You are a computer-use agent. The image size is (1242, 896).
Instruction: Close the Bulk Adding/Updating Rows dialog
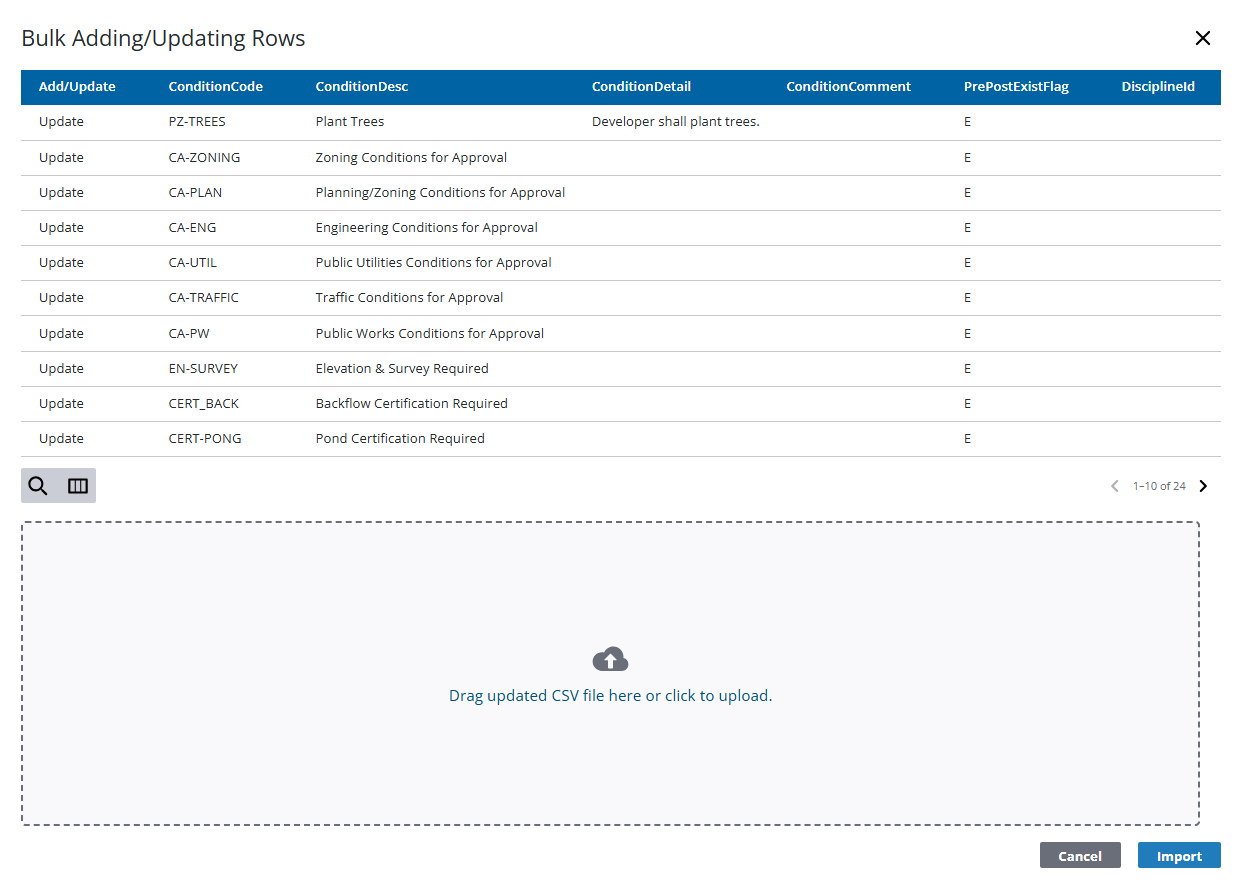click(x=1203, y=38)
